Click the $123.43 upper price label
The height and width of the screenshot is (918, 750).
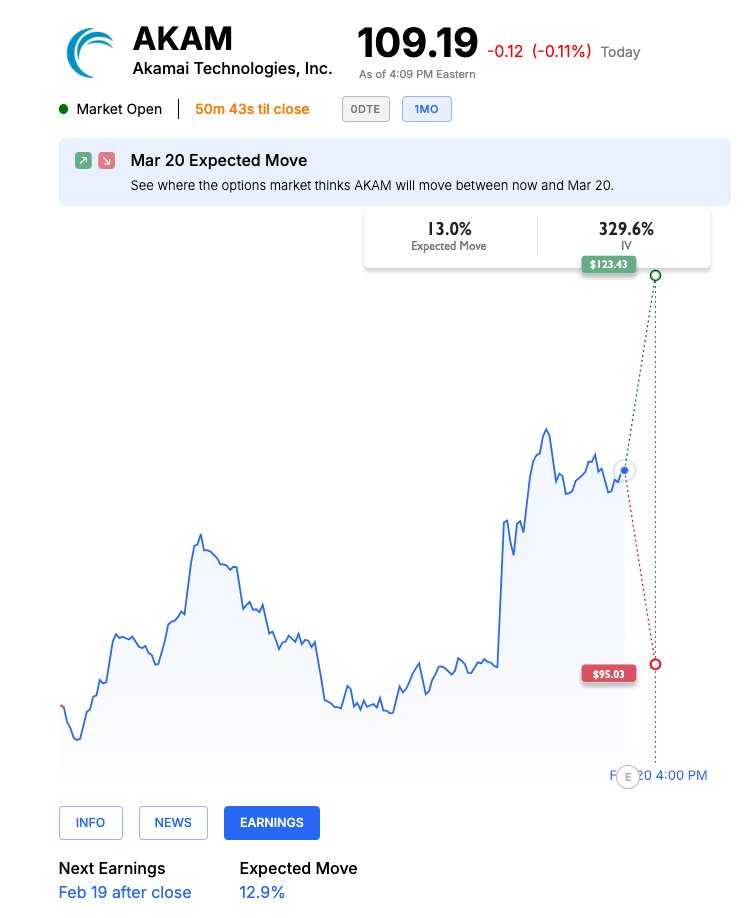608,264
